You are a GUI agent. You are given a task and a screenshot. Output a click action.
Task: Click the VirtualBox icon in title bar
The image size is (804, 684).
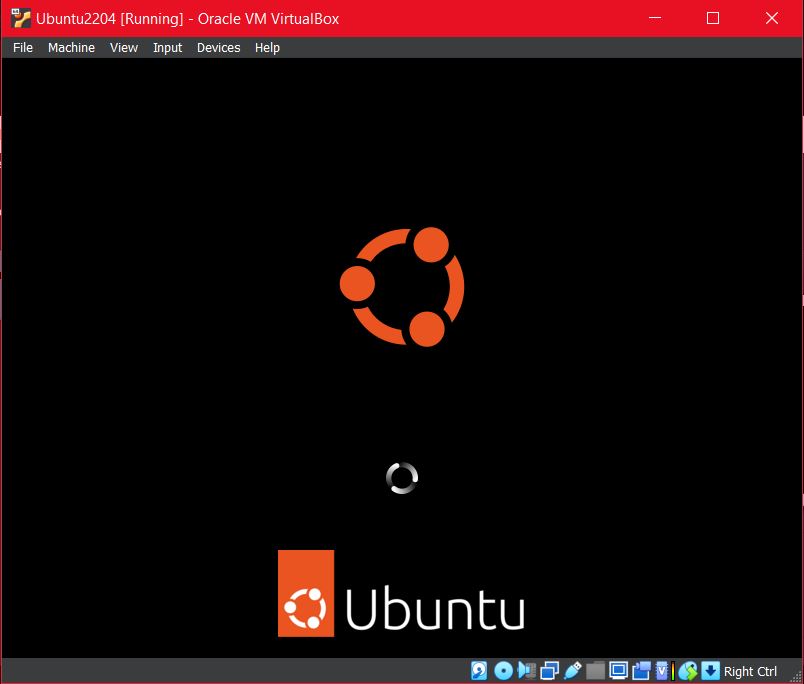click(21, 18)
